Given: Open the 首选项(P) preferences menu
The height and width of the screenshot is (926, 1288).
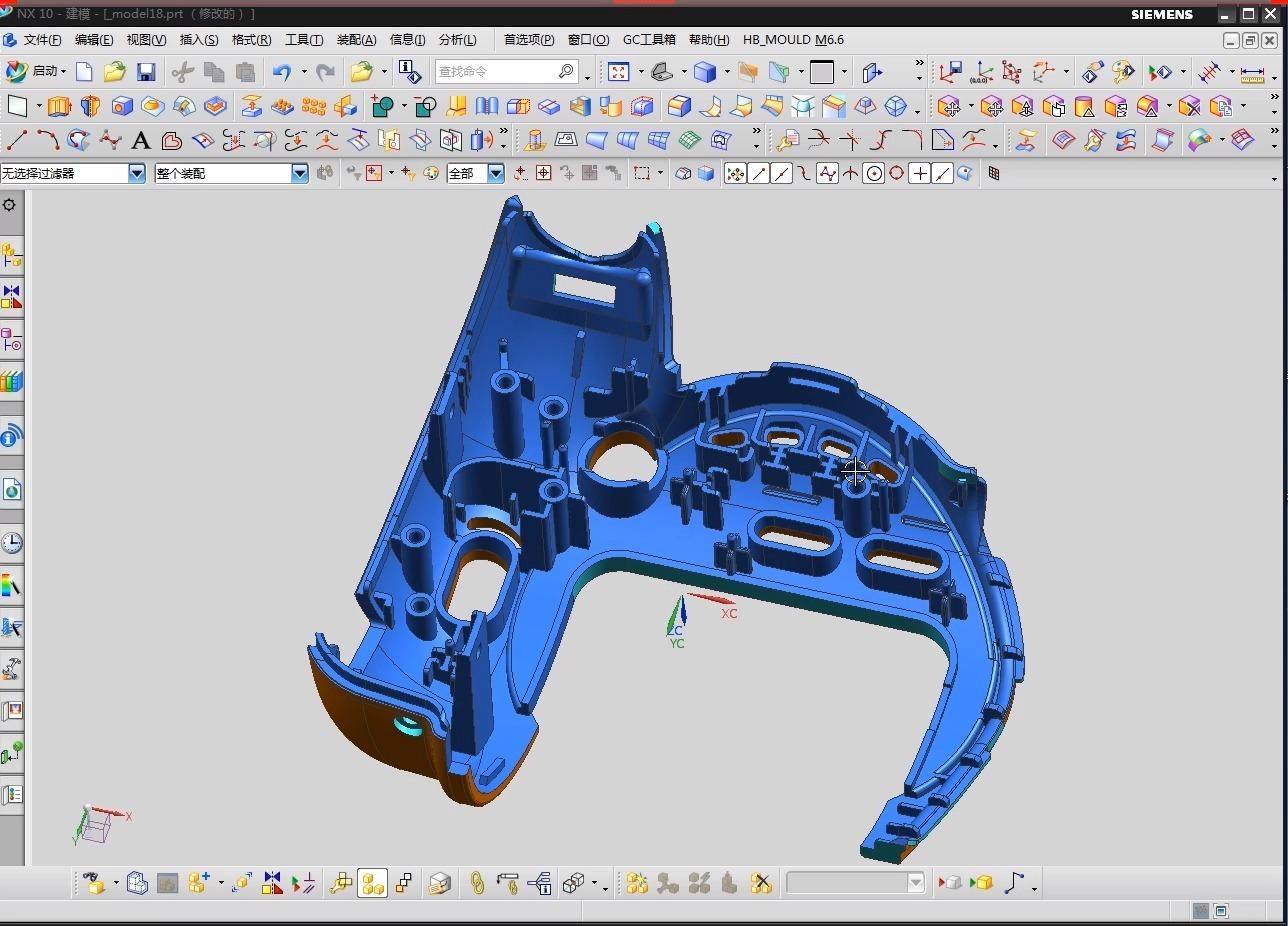Looking at the screenshot, I should click(x=529, y=40).
